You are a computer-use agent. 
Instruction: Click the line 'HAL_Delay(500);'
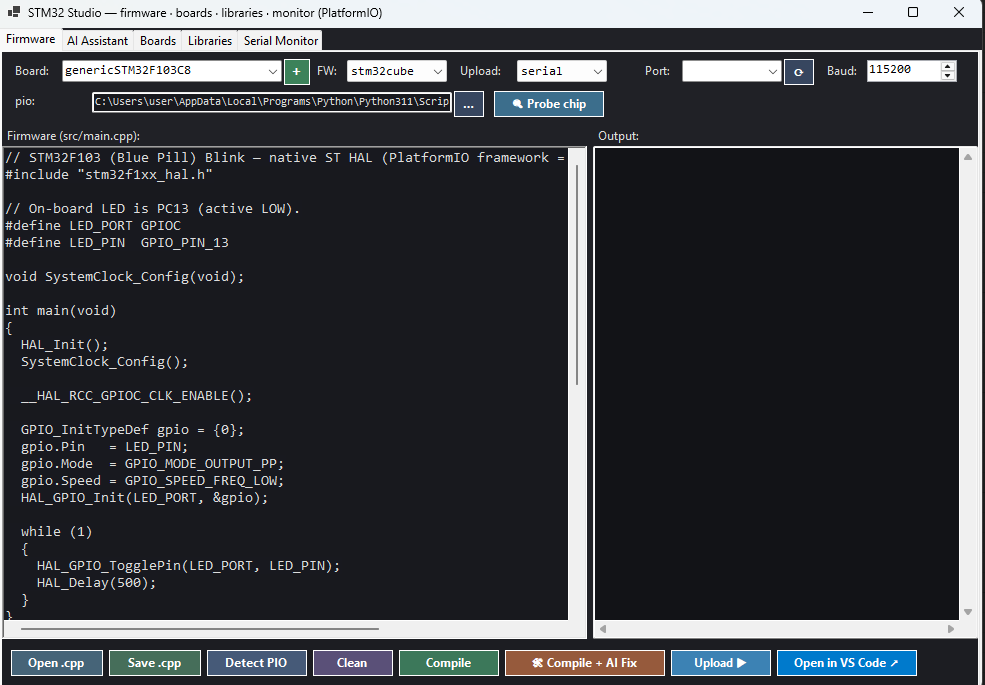[x=96, y=583]
